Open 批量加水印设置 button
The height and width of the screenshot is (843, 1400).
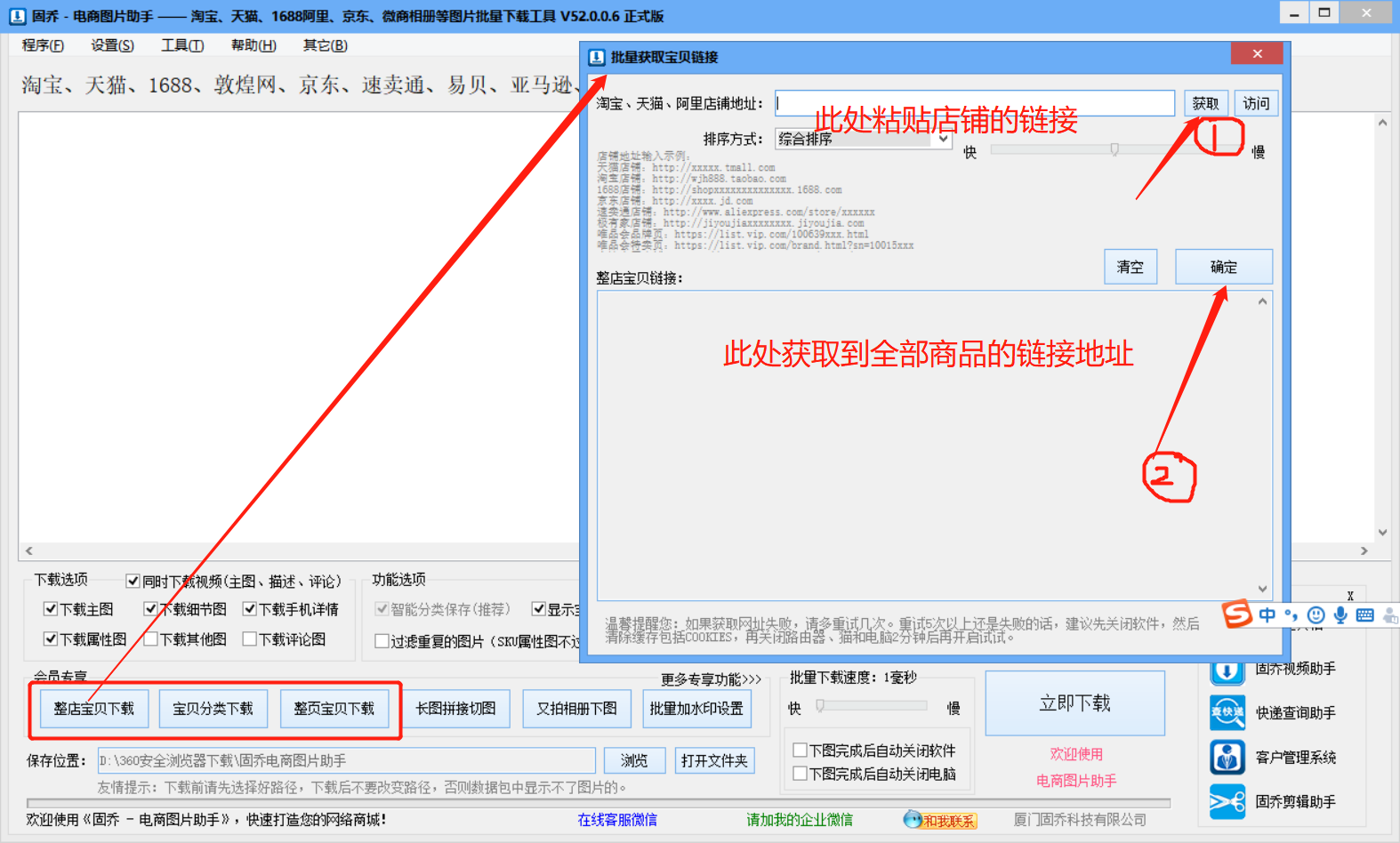pyautogui.click(x=696, y=709)
